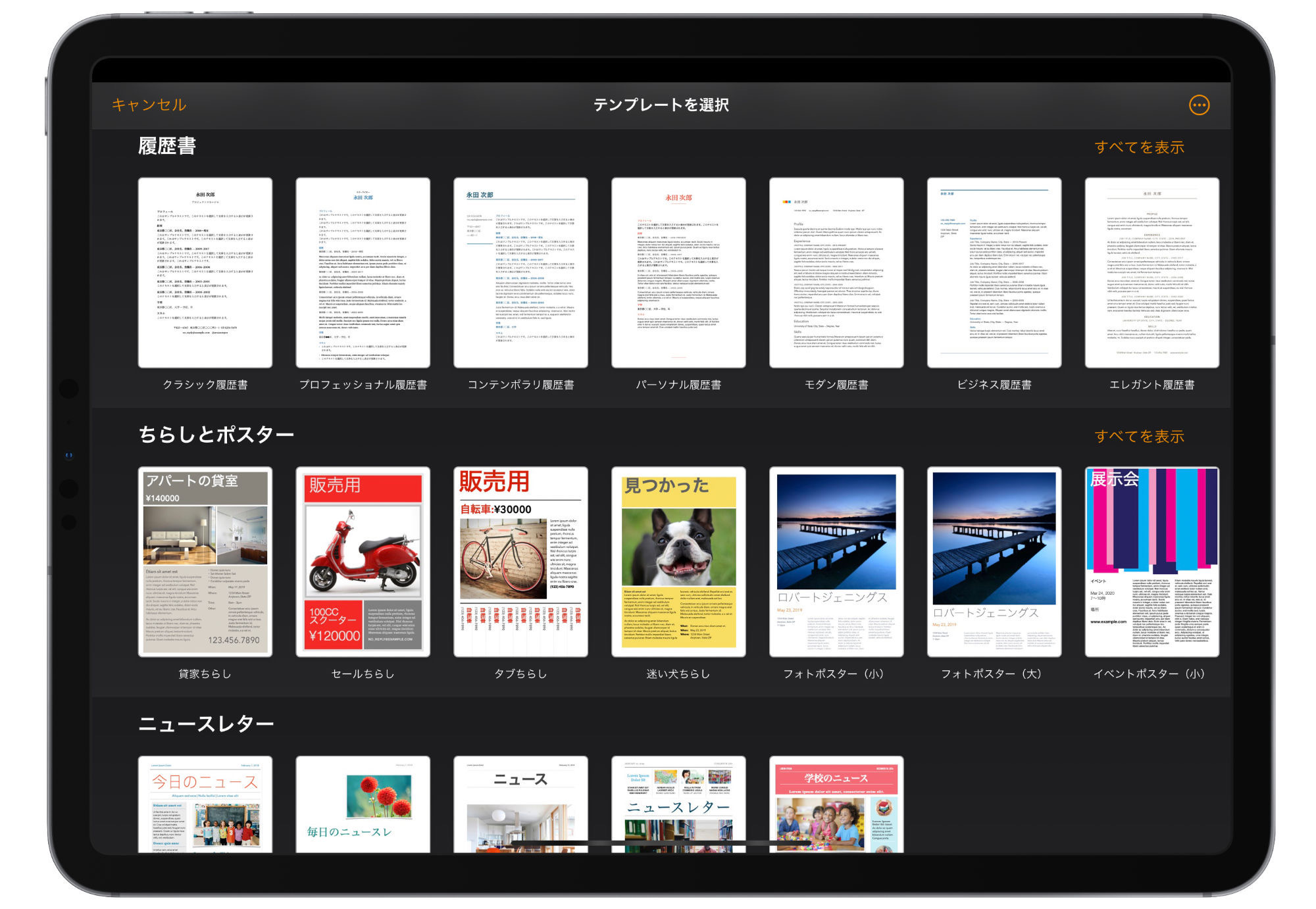Viewport: 1316px width, 909px height.
Task: Tap the キャンセル button
Action: click(149, 105)
